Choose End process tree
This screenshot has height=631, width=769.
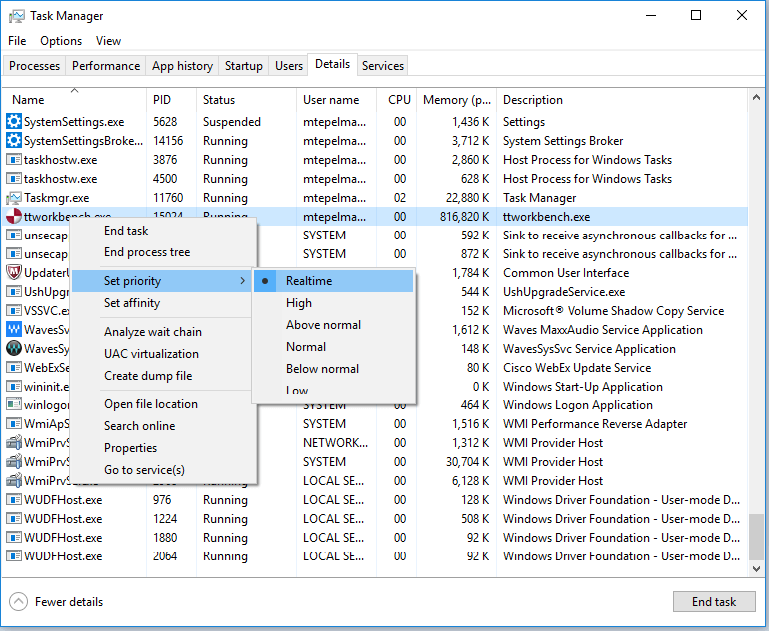(162, 252)
